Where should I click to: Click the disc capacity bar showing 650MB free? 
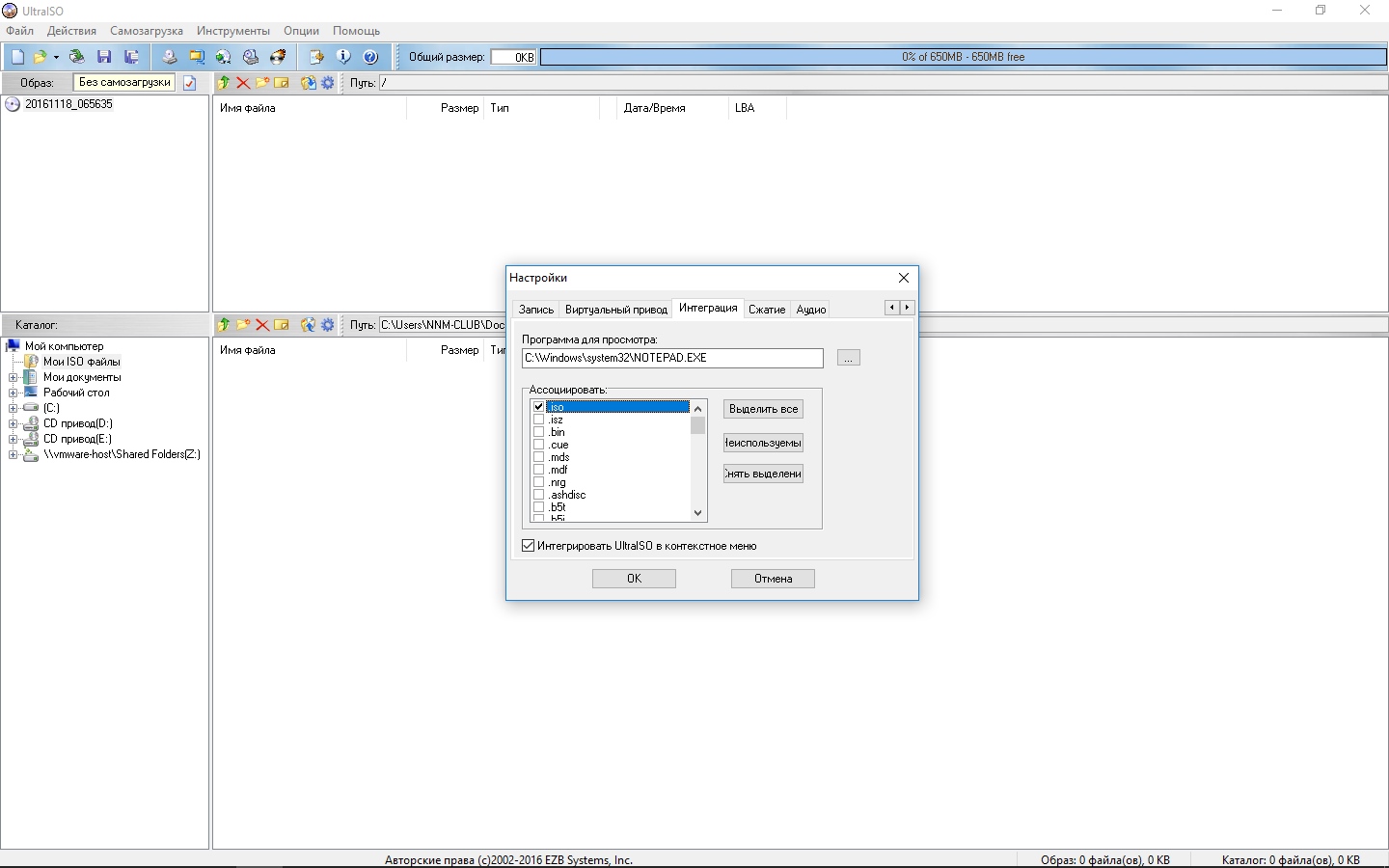tap(963, 57)
